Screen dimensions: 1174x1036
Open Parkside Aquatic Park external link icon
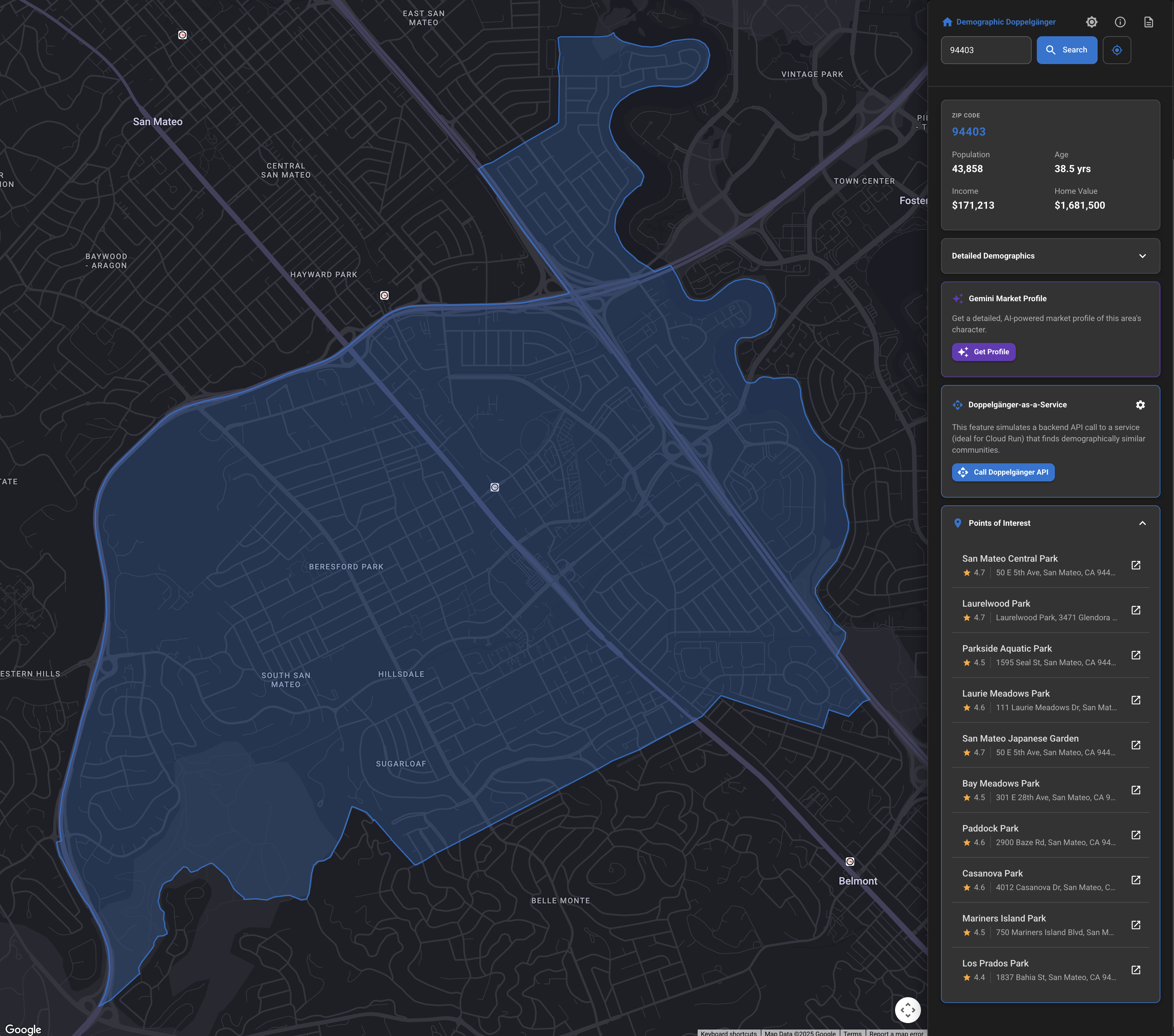pos(1135,655)
